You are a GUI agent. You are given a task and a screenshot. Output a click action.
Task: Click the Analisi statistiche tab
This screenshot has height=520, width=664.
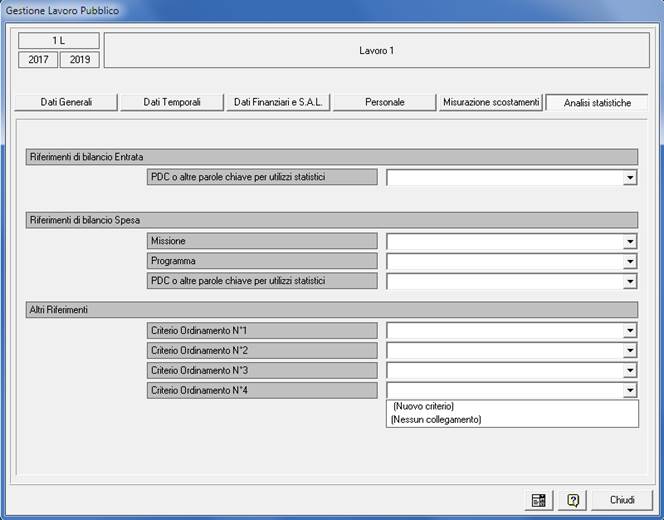[597, 102]
